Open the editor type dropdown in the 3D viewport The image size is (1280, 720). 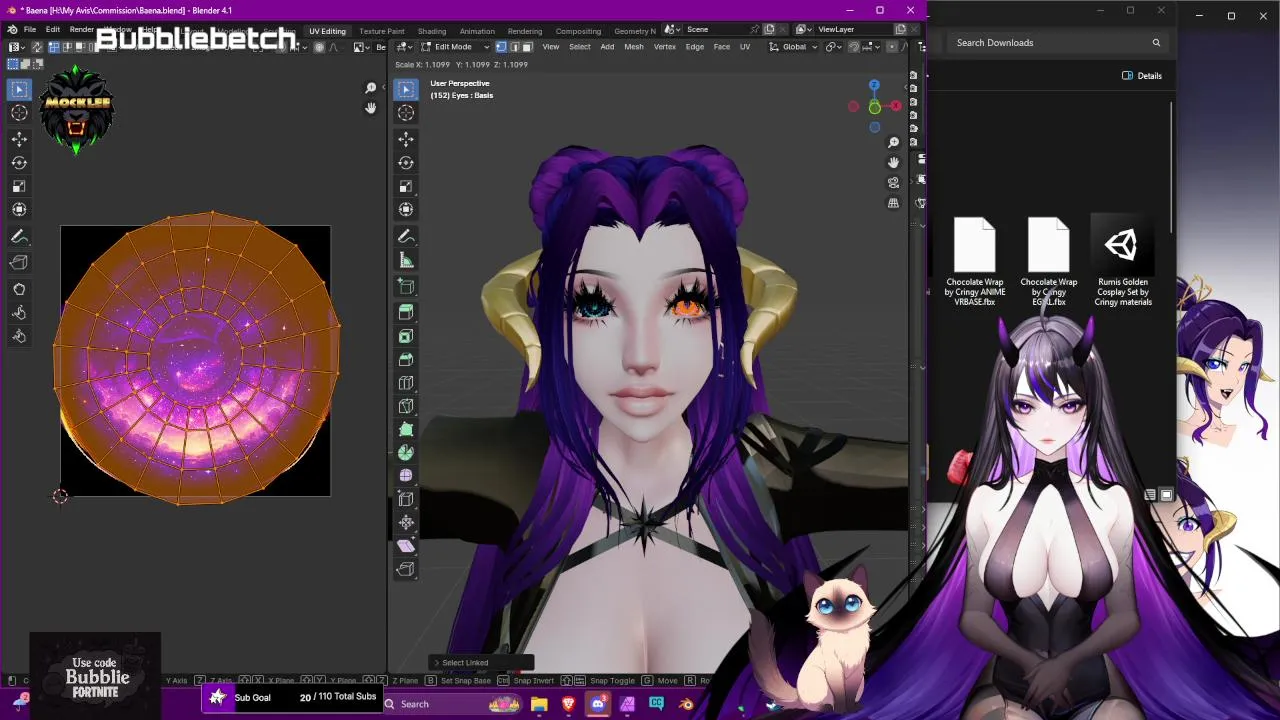[x=404, y=47]
